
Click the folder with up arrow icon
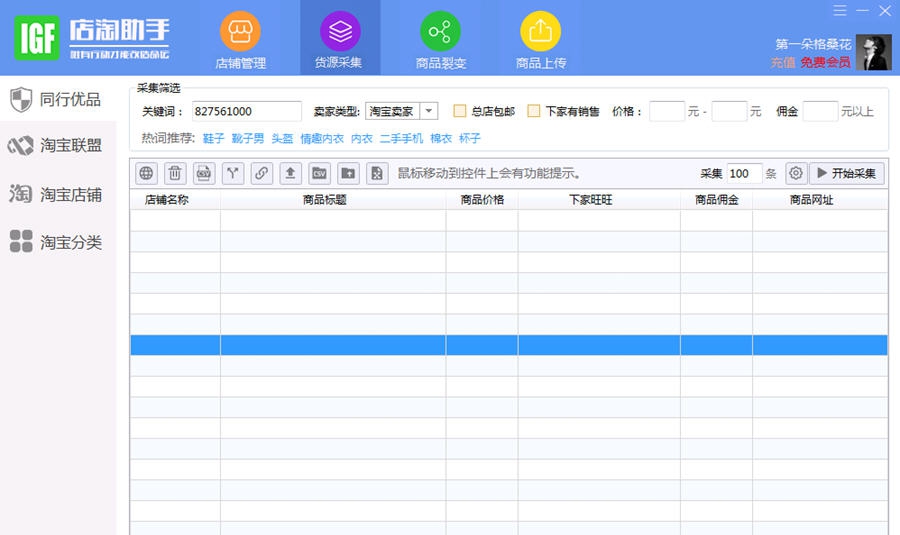pyautogui.click(x=348, y=173)
